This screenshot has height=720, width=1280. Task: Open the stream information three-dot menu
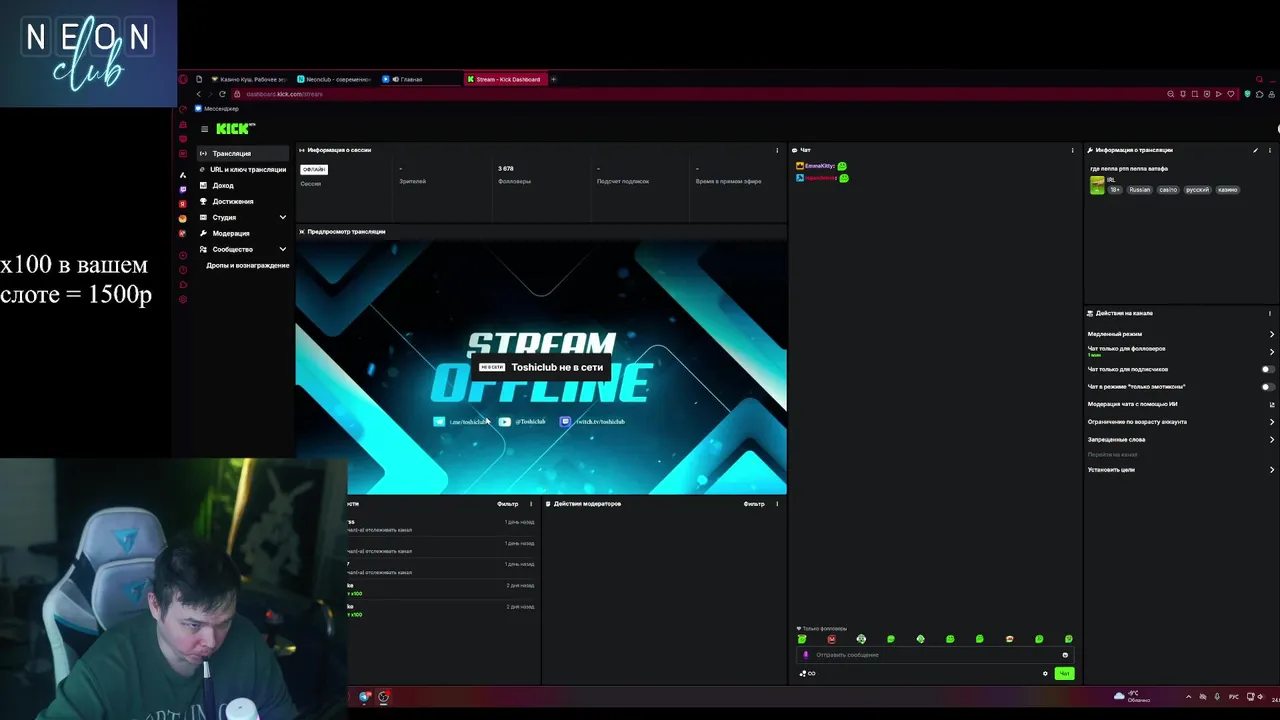[x=1270, y=150]
